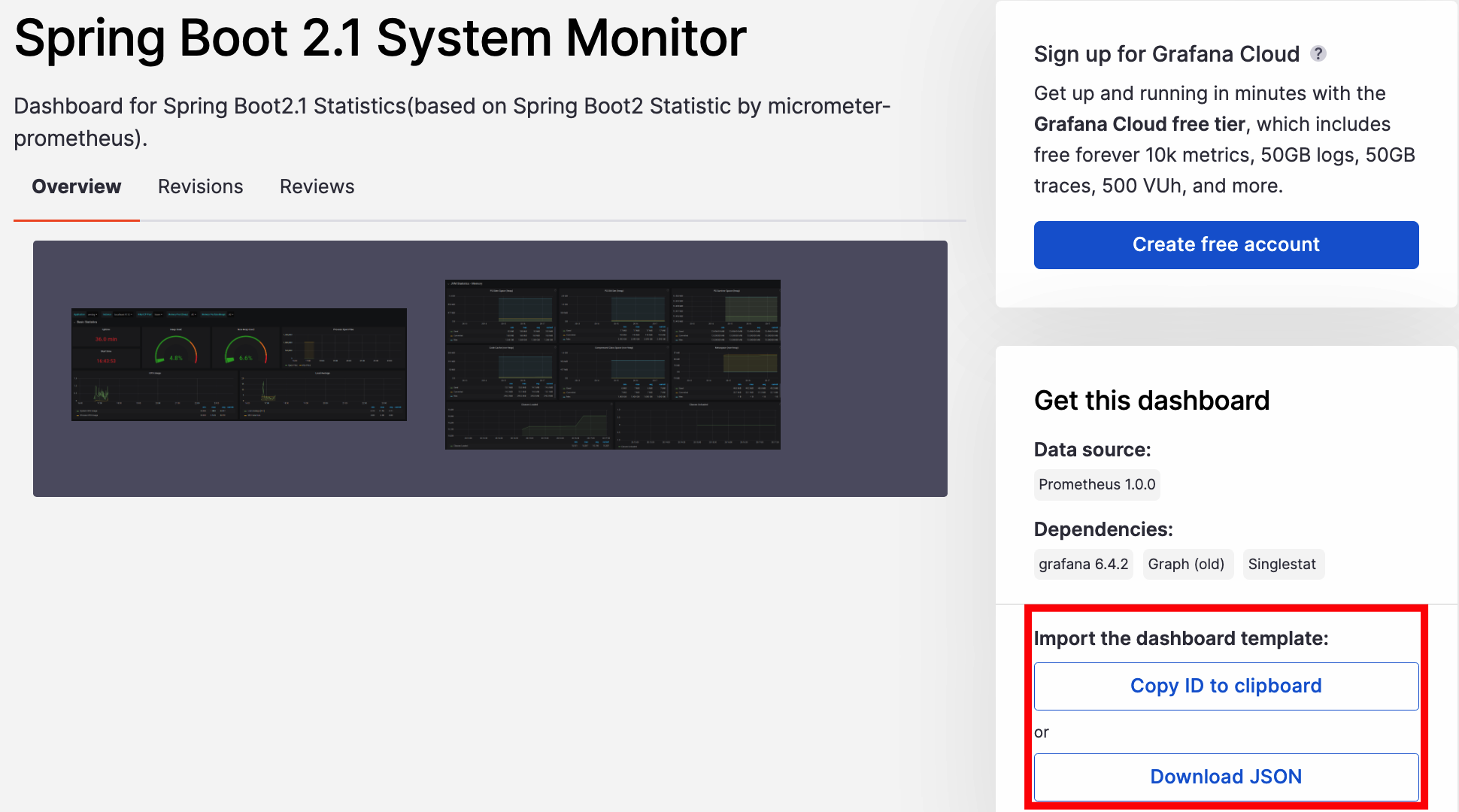The height and width of the screenshot is (812, 1459).
Task: Copy dashboard ID to clipboard
Action: pyautogui.click(x=1225, y=686)
